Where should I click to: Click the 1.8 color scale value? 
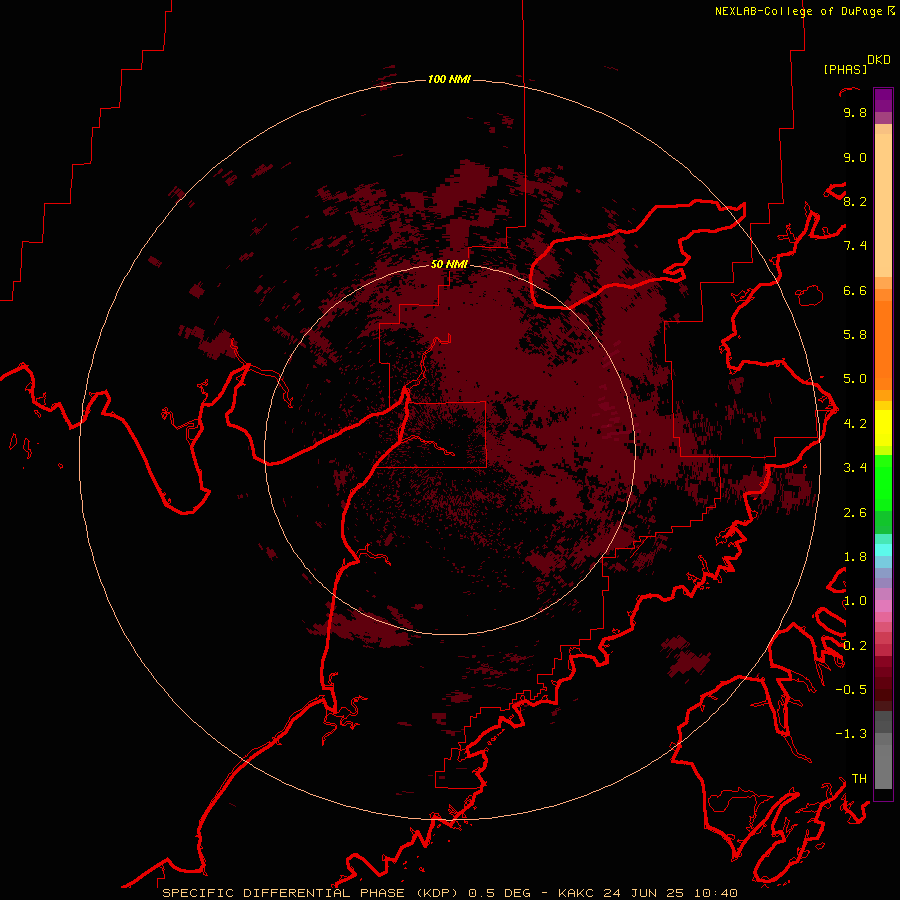tap(855, 557)
